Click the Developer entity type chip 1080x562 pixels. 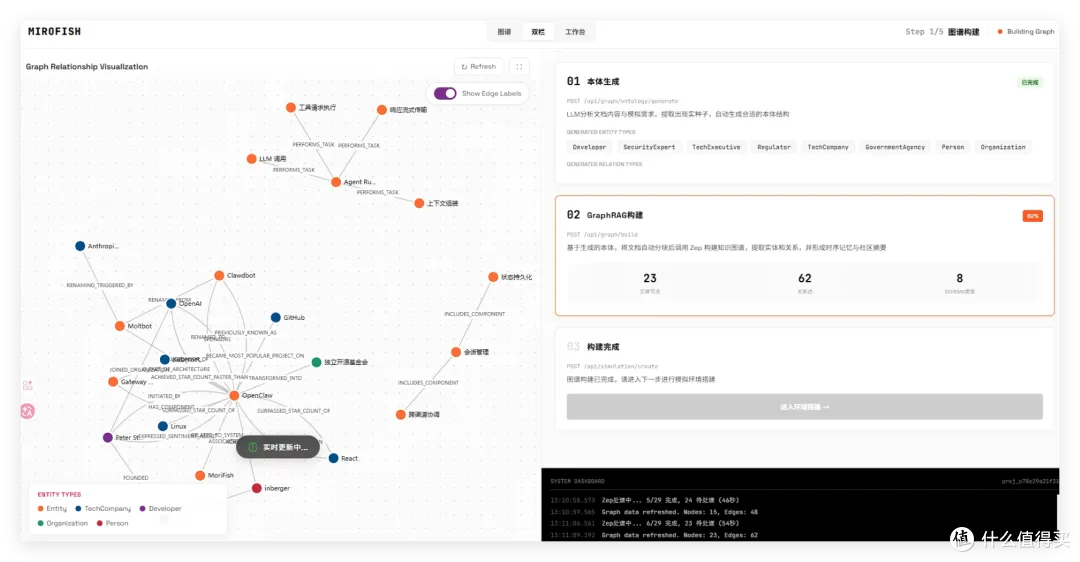[x=590, y=147]
